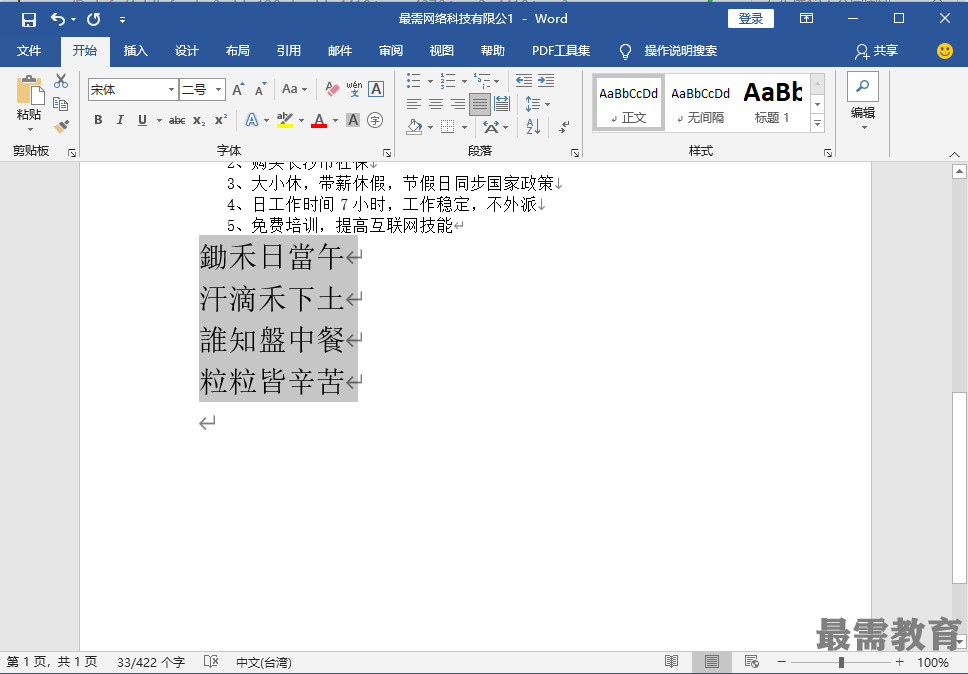Adjust the zoom slider handle
968x674 pixels.
coord(841,662)
